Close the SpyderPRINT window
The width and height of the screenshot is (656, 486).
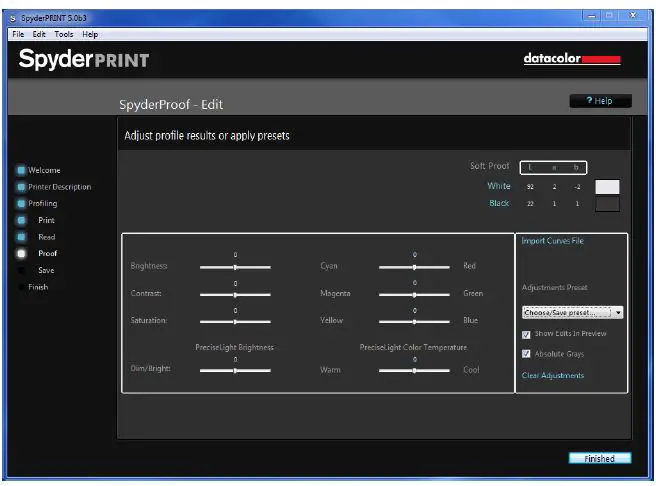[633, 16]
